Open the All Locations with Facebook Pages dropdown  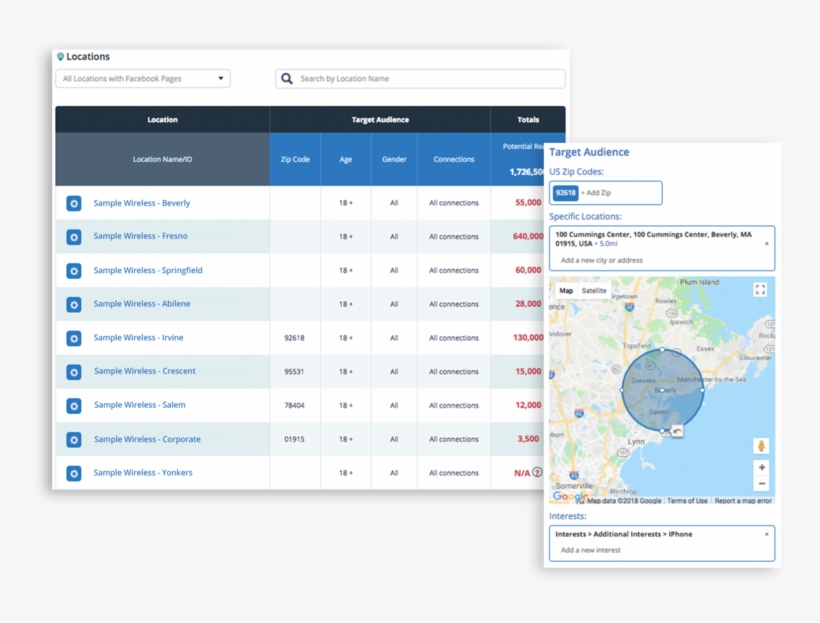point(143,79)
